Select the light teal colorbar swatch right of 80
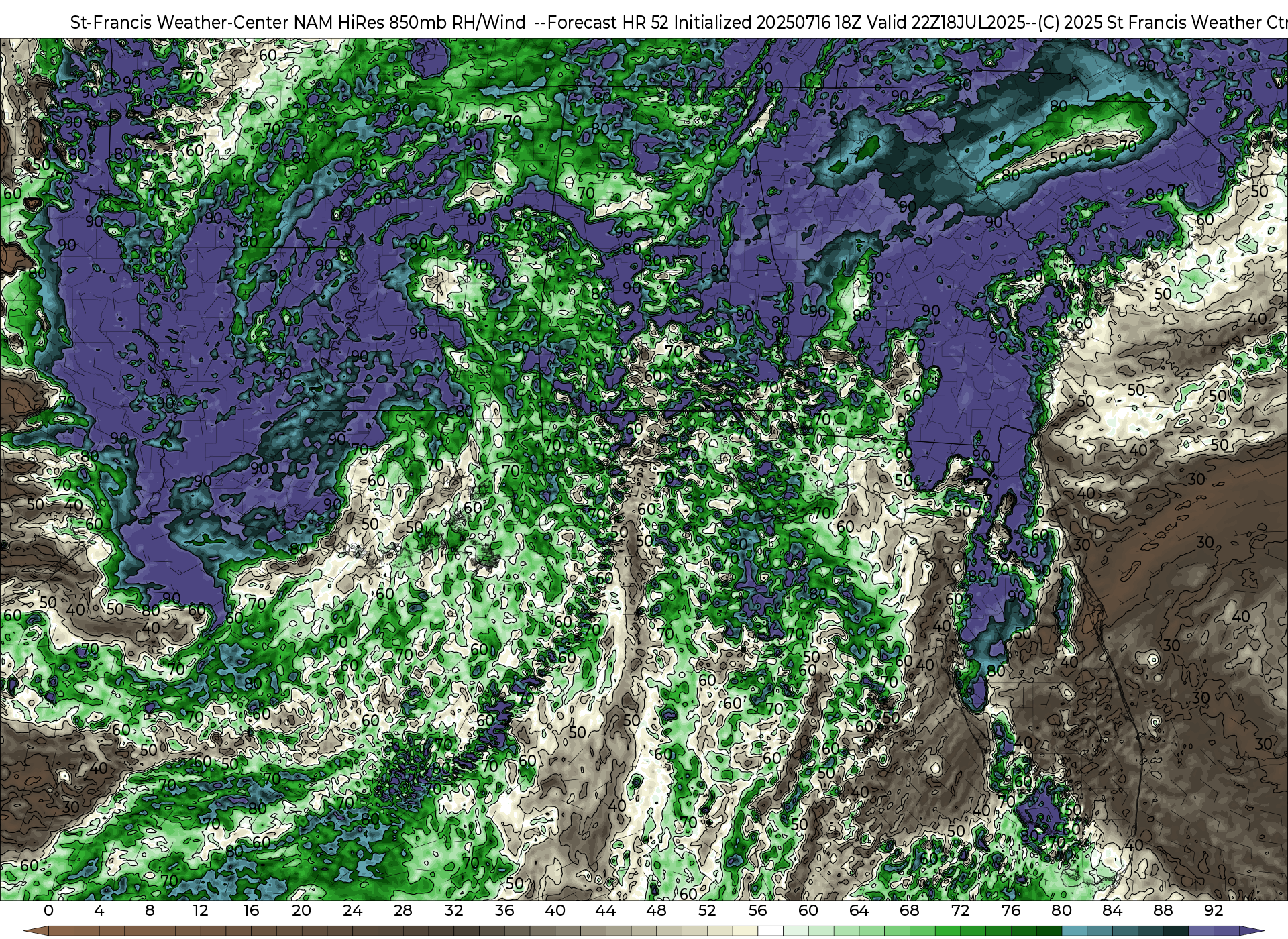Screen dimensions: 1288x939 pos(1074,932)
